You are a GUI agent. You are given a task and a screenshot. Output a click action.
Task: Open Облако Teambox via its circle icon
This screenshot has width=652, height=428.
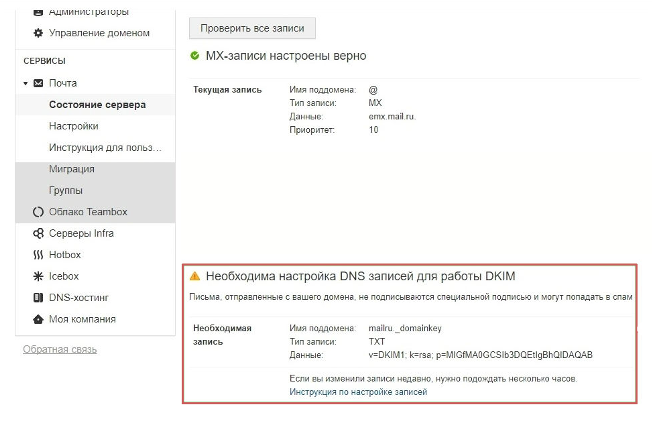(x=38, y=212)
